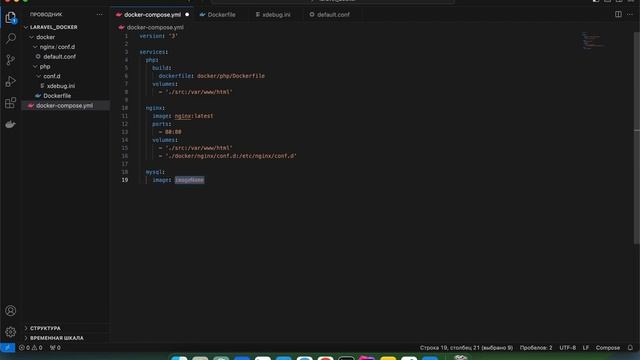Open the Accounts icon

point(11,311)
